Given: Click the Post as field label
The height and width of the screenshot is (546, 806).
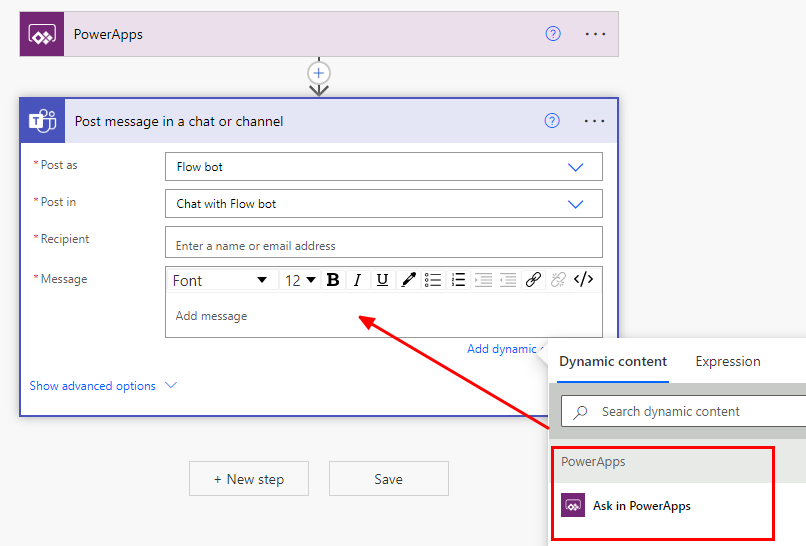Looking at the screenshot, I should [x=59, y=165].
